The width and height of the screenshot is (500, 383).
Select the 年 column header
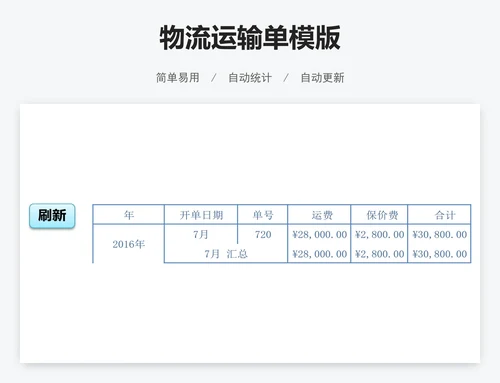[129, 215]
